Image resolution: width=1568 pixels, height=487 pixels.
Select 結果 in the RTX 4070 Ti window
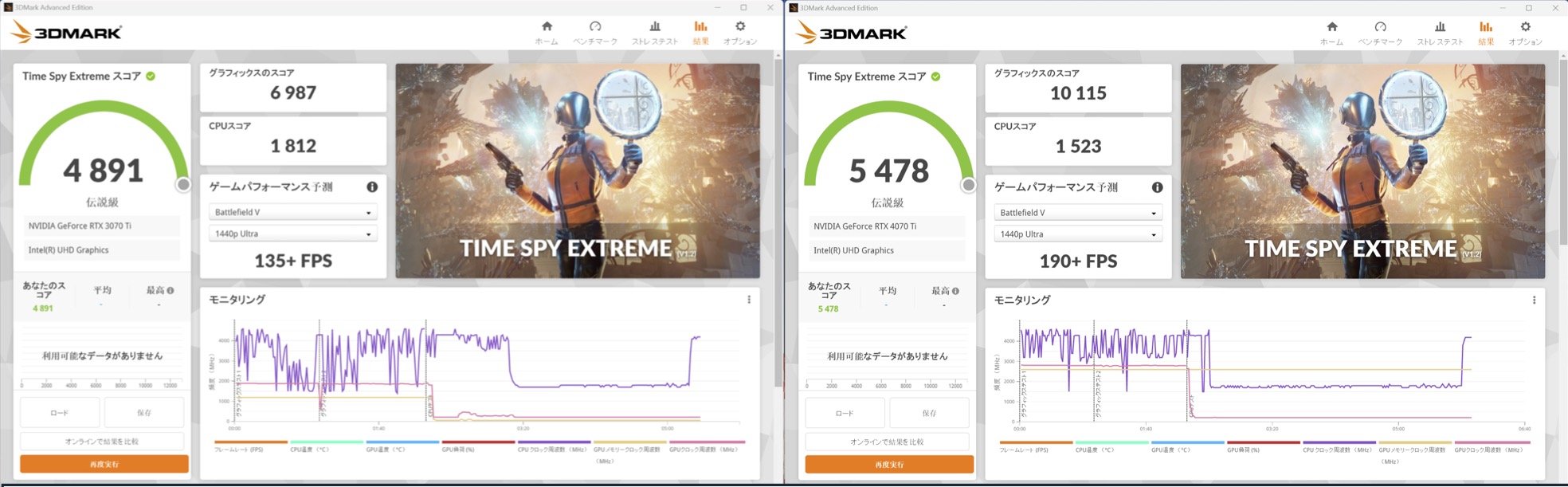coord(1486,33)
